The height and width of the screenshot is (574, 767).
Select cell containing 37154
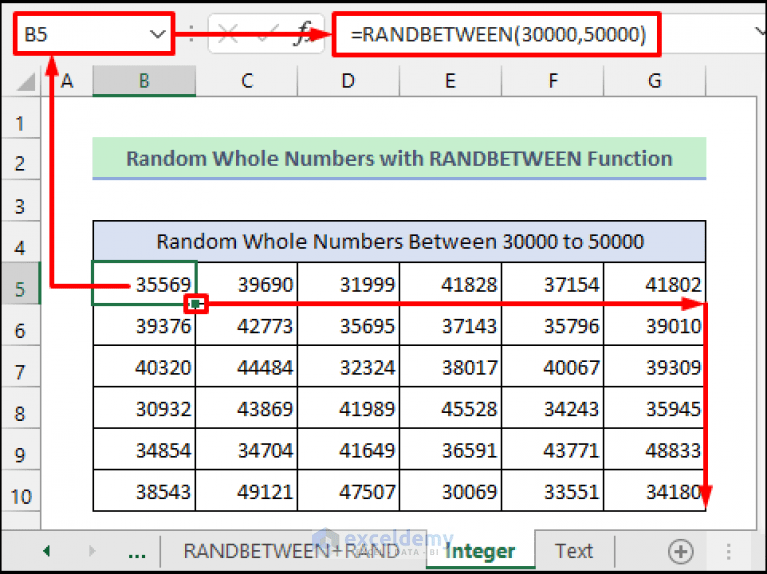(553, 283)
